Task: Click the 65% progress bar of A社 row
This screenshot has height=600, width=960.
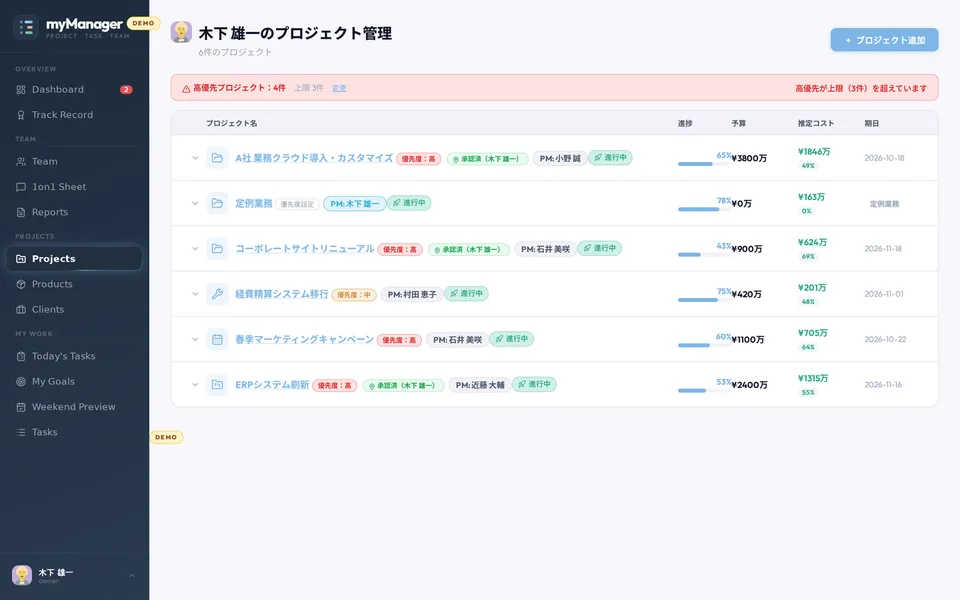Action: pyautogui.click(x=703, y=163)
